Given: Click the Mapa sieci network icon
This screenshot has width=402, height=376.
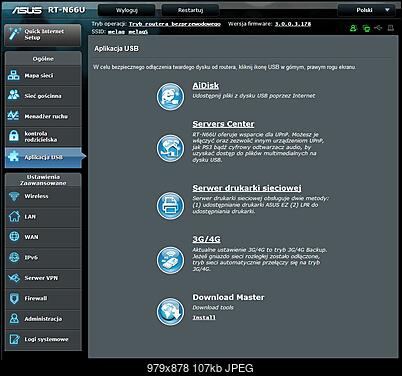Looking at the screenshot, I should pos(14,75).
